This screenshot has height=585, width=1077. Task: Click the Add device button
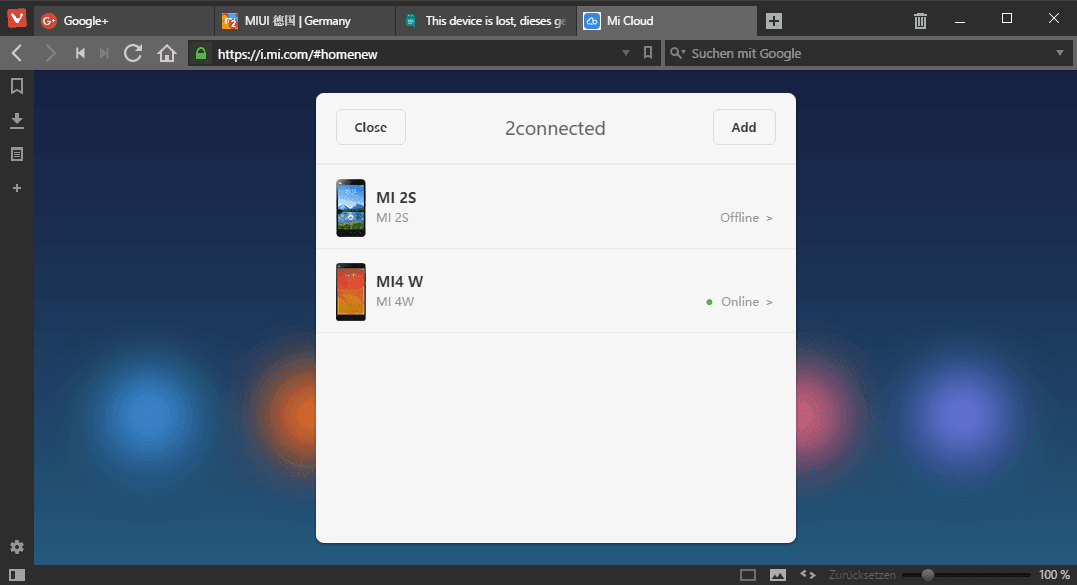pos(744,127)
